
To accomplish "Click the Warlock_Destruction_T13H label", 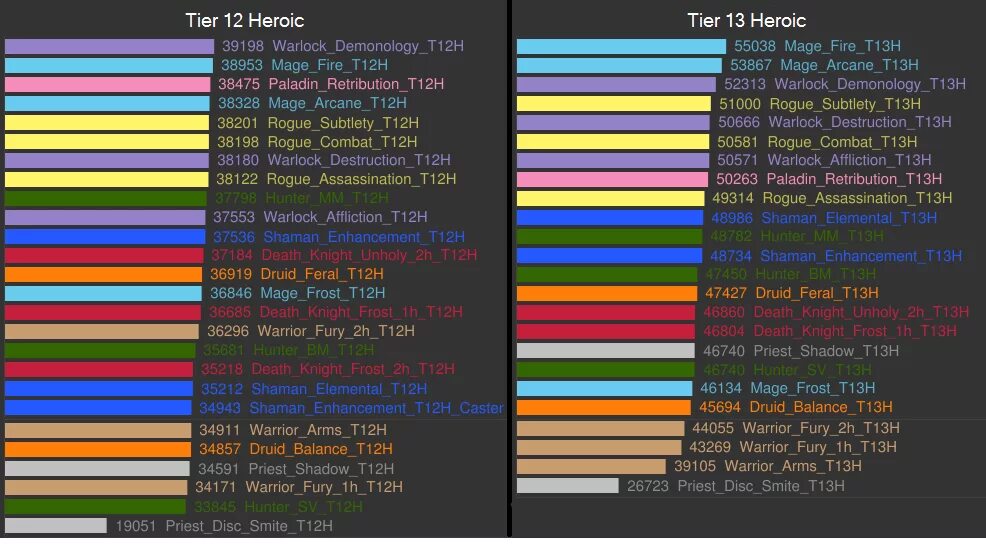I will [x=860, y=121].
